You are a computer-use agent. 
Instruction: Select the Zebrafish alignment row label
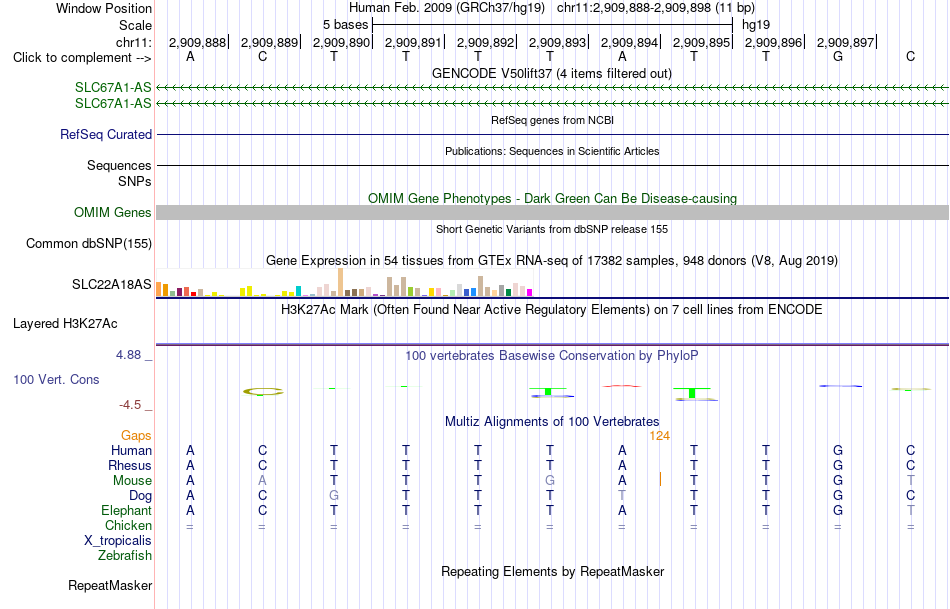(x=125, y=555)
